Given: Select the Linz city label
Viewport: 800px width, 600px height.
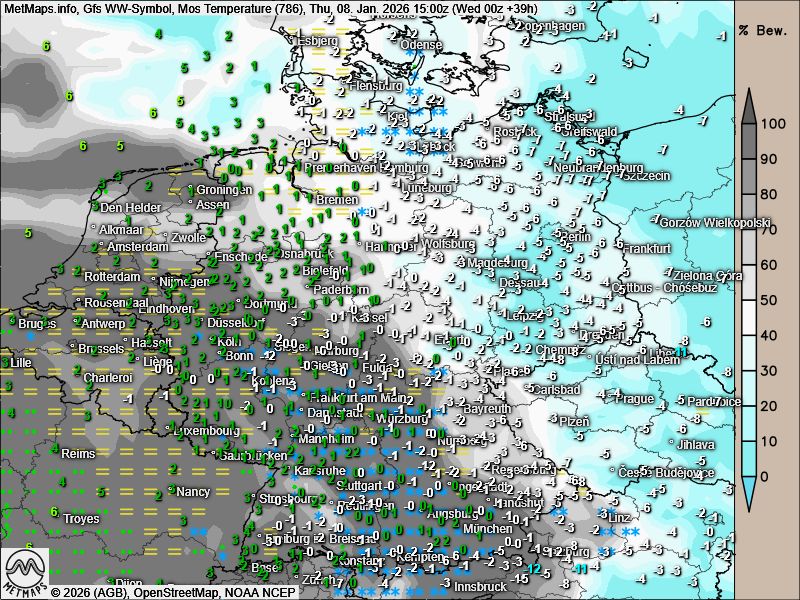Looking at the screenshot, I should tap(619, 517).
